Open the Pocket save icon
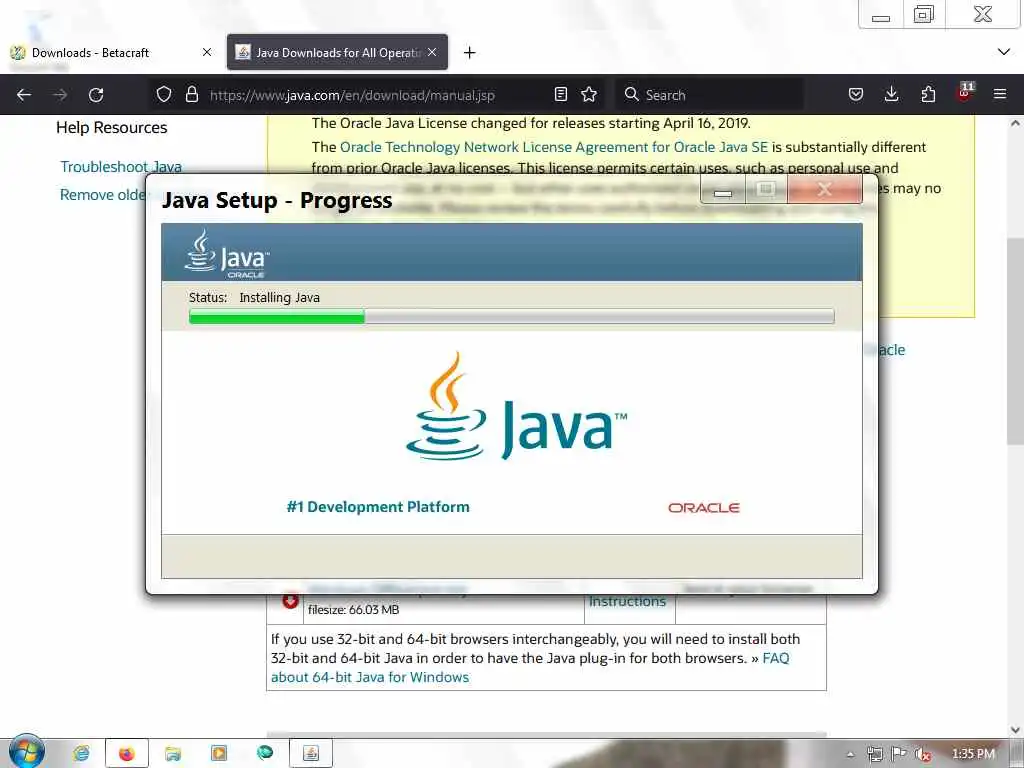Image resolution: width=1024 pixels, height=768 pixels. point(856,95)
